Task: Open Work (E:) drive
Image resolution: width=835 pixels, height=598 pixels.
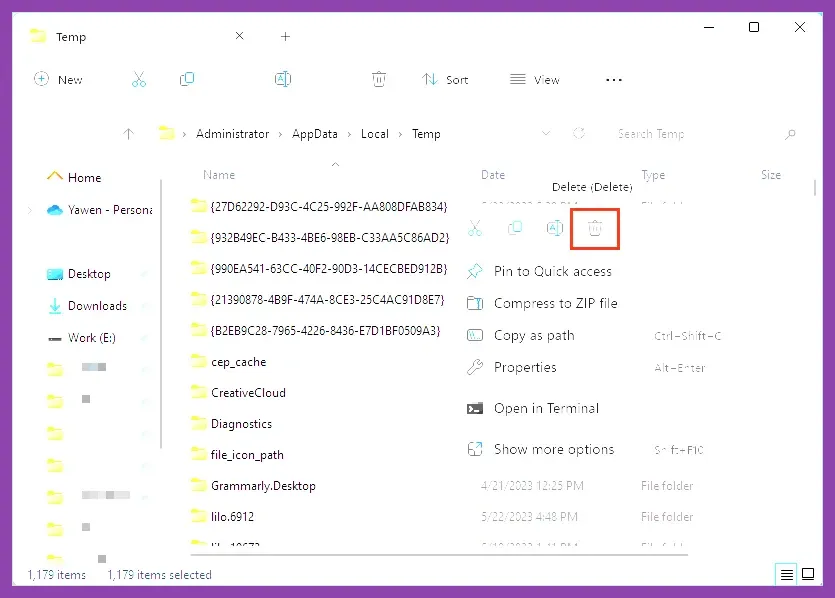Action: (x=81, y=338)
